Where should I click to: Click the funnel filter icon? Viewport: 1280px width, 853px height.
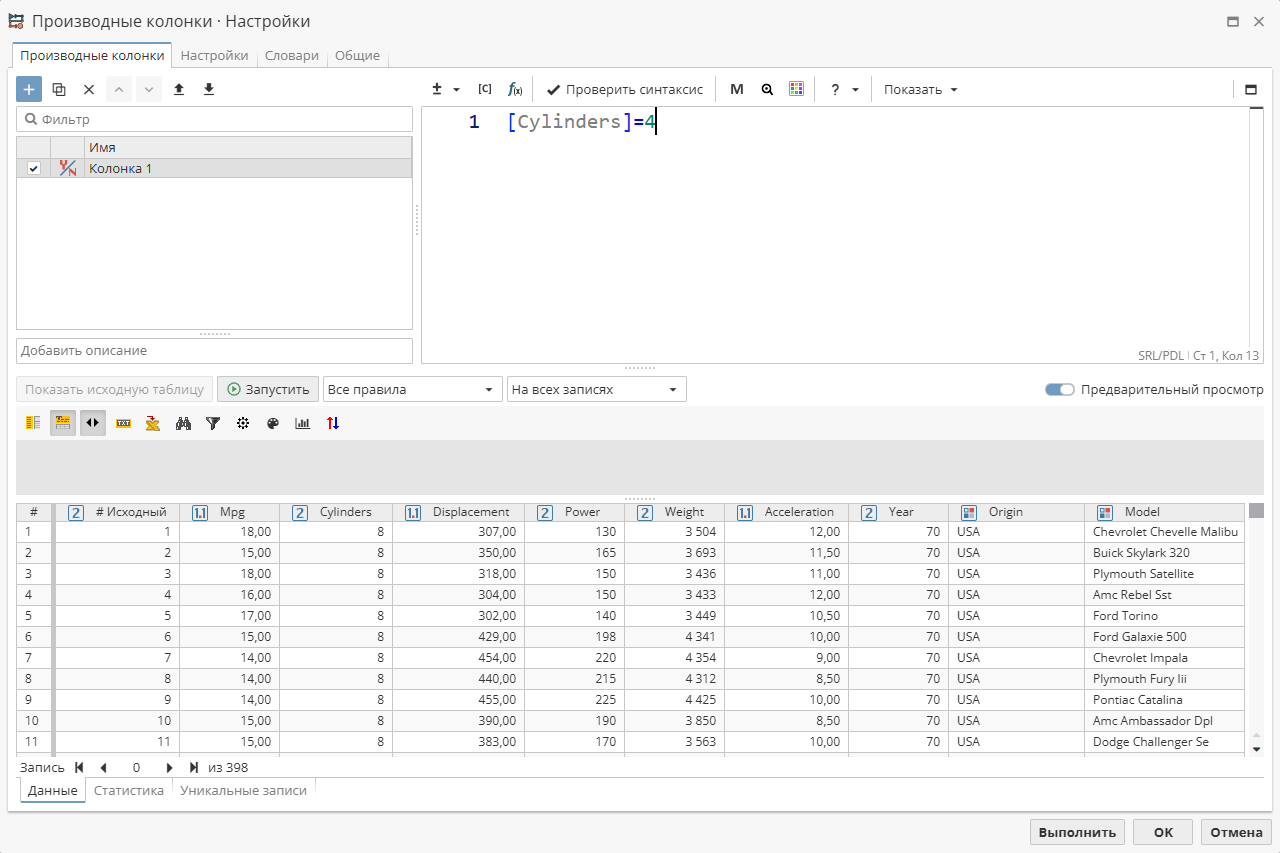pyautogui.click(x=213, y=423)
